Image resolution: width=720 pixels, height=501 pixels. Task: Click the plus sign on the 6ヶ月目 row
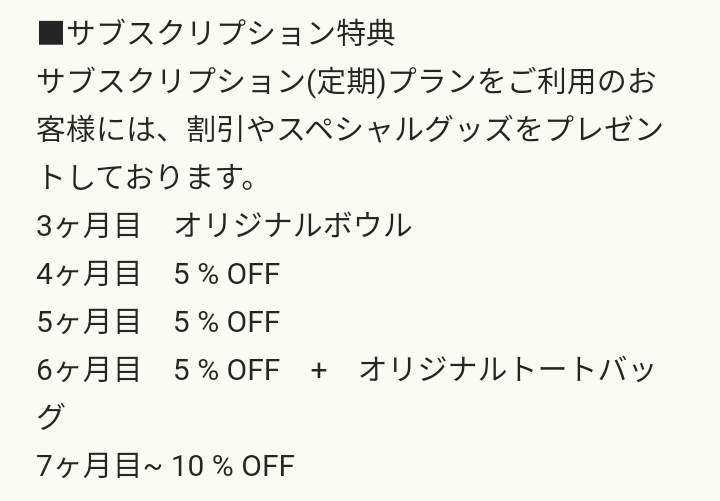point(318,371)
